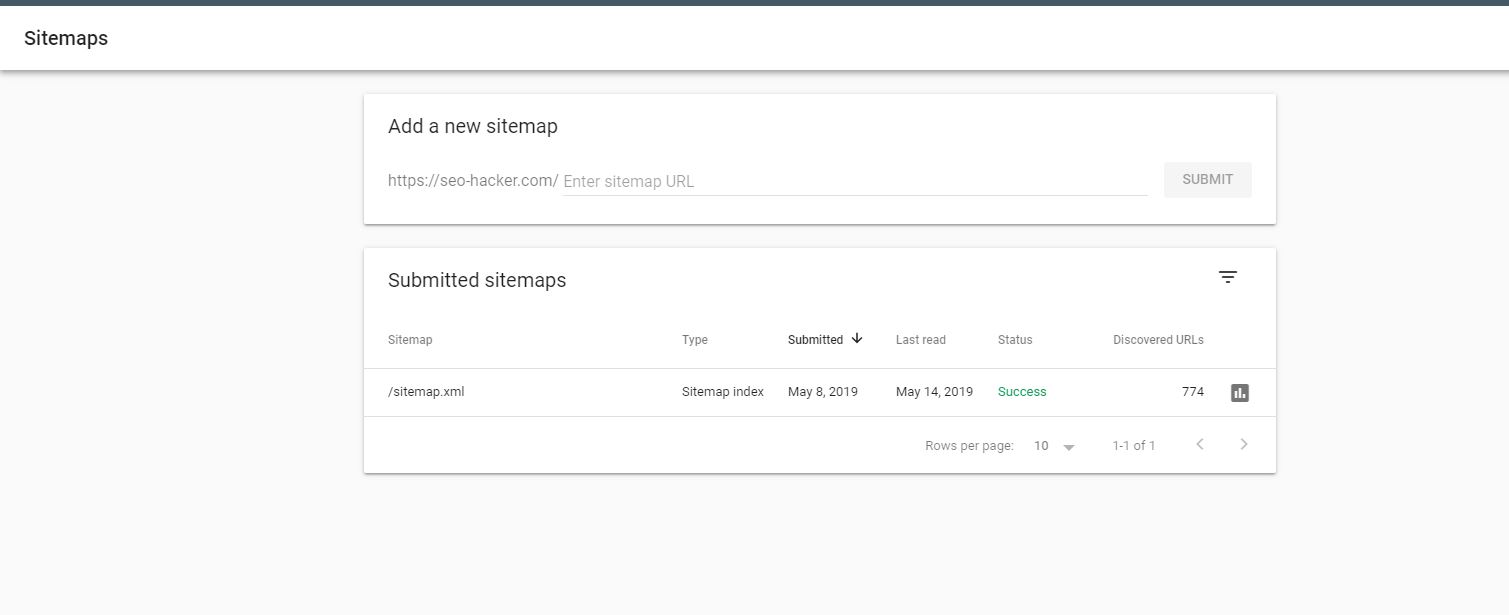This screenshot has width=1509, height=615.
Task: Open the filter icon in Submitted sitemaps
Action: 1228,277
